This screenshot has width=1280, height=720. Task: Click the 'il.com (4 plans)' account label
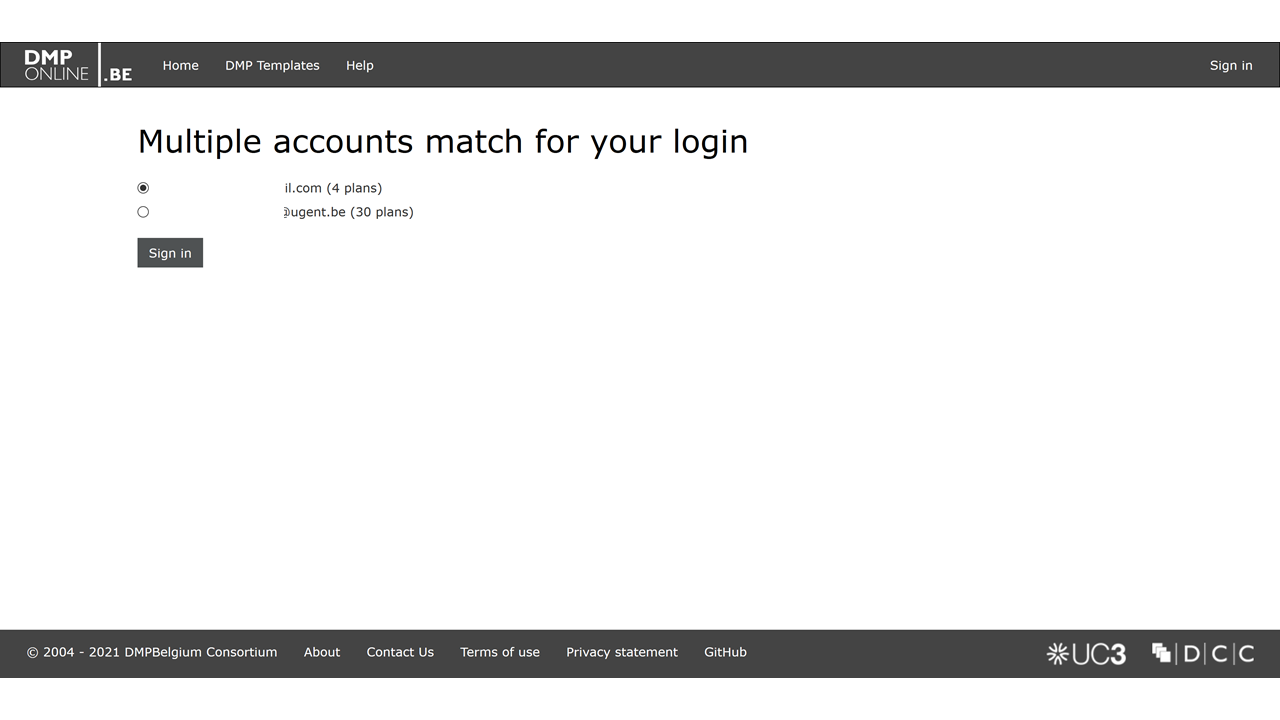pyautogui.click(x=332, y=188)
